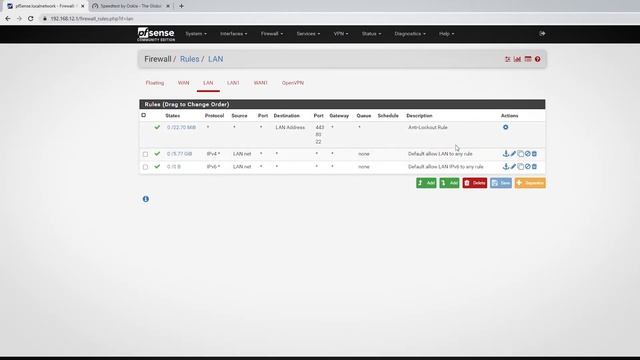Screen dimensions: 640x360
Task: Switch to the LAN1 rules tab
Action: coord(233,83)
